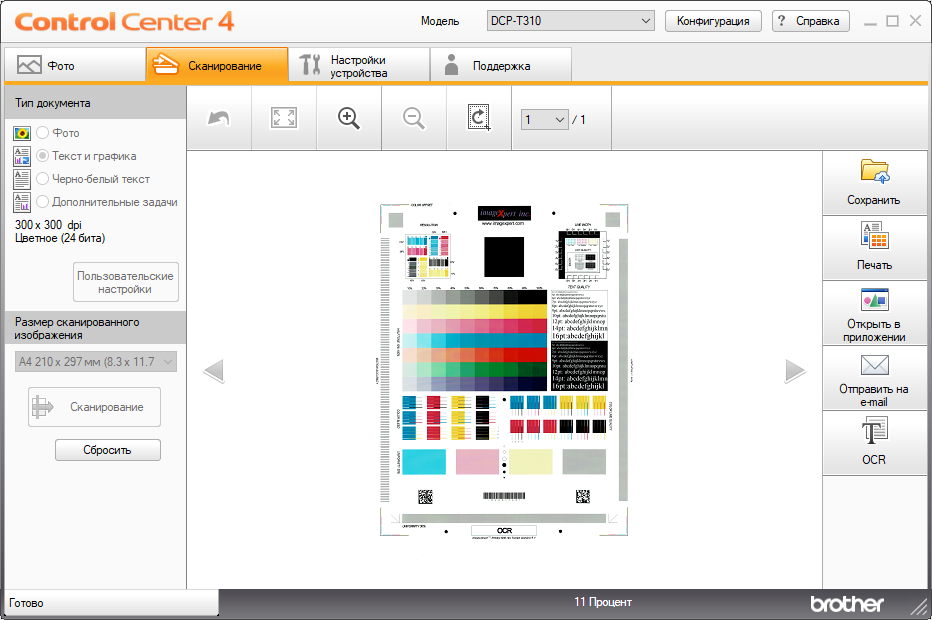Click the Сохранить folder icon
The width and height of the screenshot is (932, 620).
[x=874, y=171]
